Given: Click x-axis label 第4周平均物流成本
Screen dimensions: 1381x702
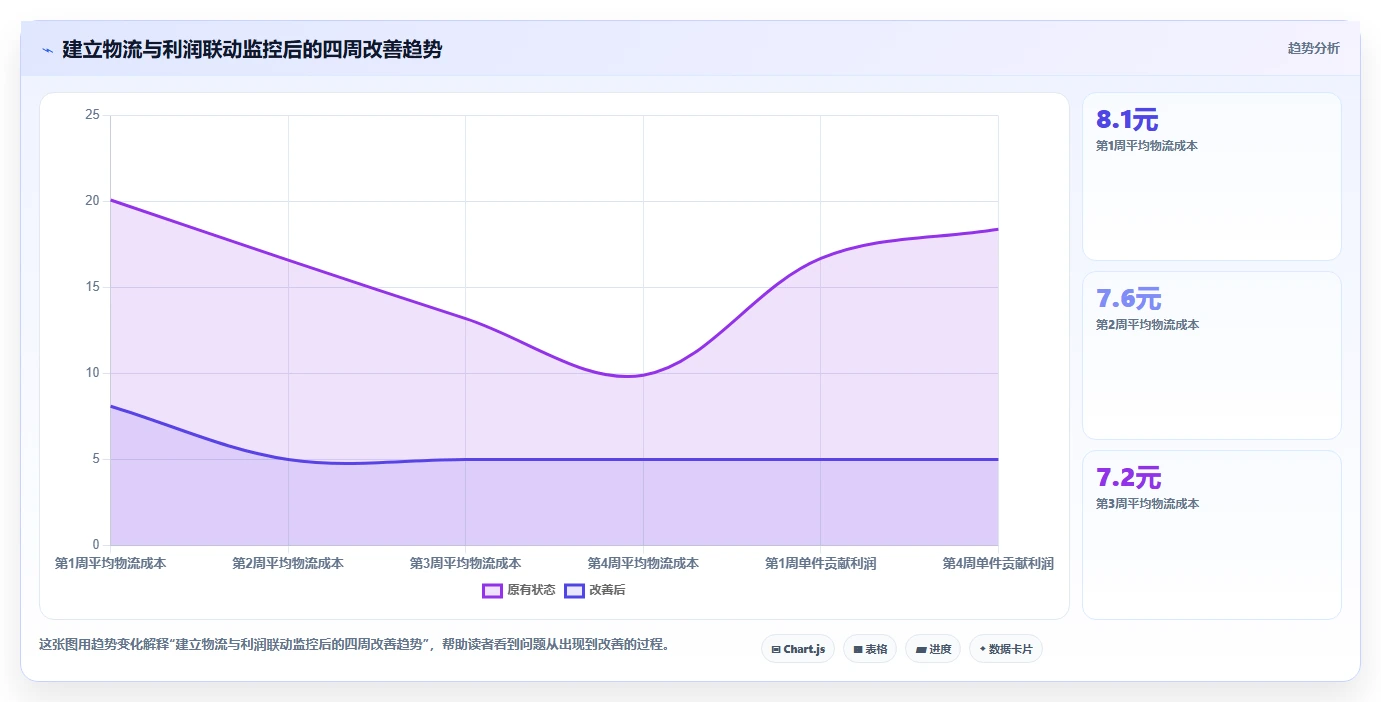Looking at the screenshot, I should pyautogui.click(x=643, y=564).
